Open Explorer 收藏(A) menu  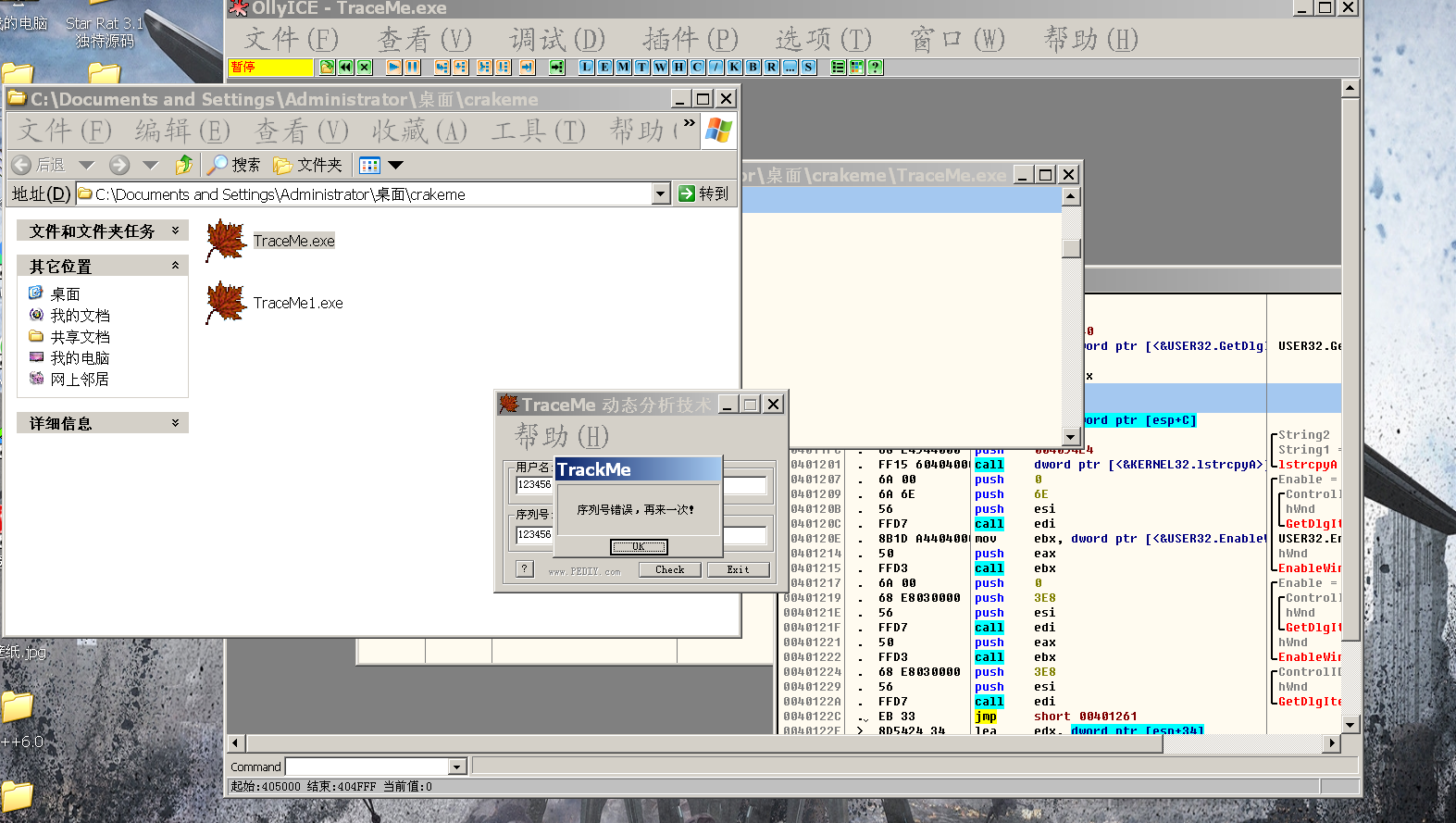[419, 131]
